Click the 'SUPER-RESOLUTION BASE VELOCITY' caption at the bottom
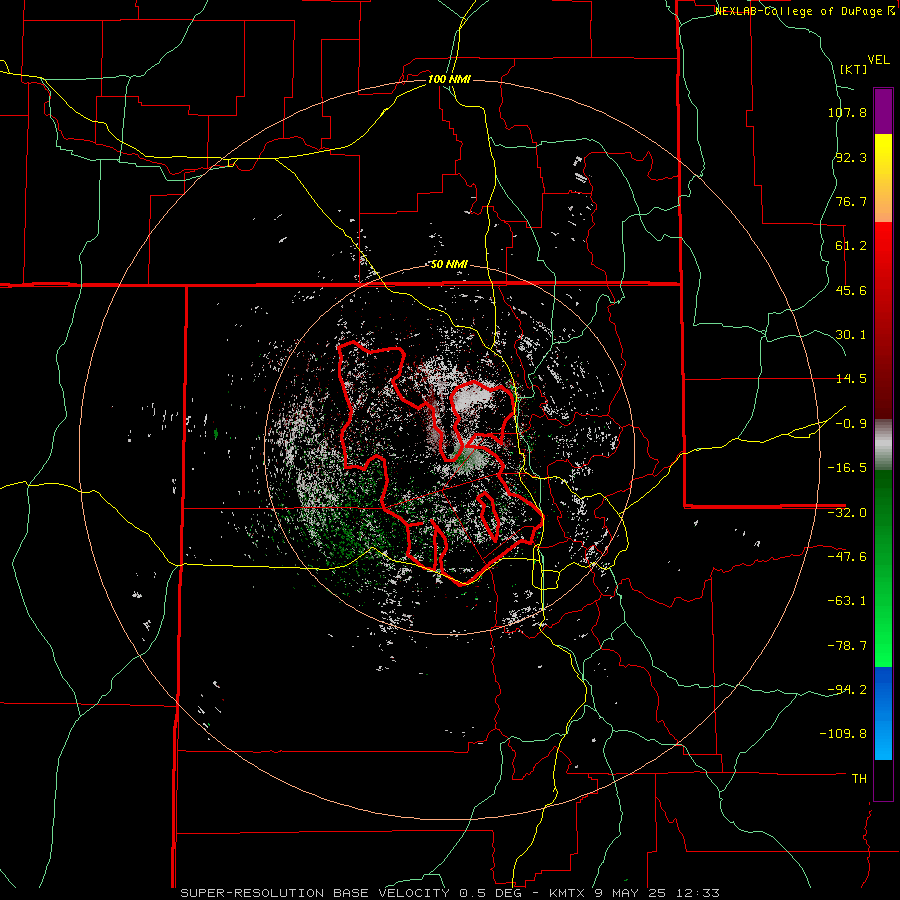Screen dimensions: 900x900 click(315, 893)
